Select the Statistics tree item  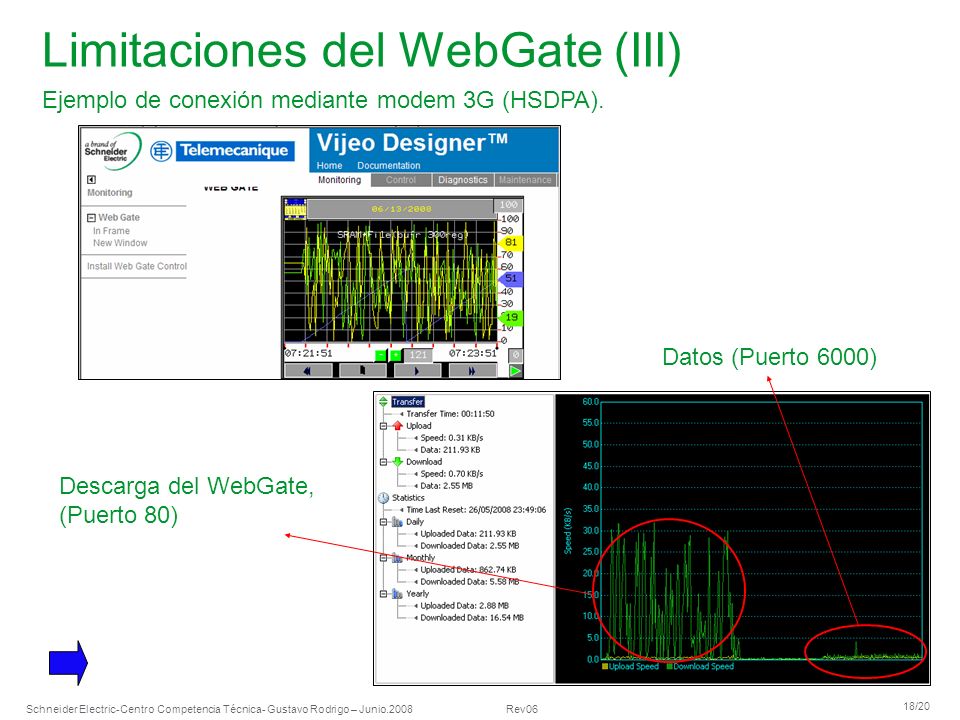408,498
